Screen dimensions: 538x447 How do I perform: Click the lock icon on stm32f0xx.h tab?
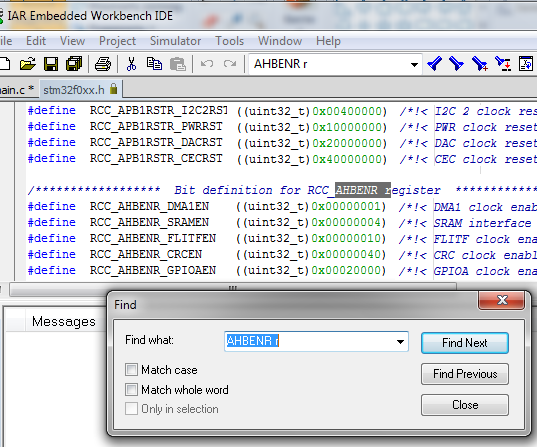click(114, 89)
